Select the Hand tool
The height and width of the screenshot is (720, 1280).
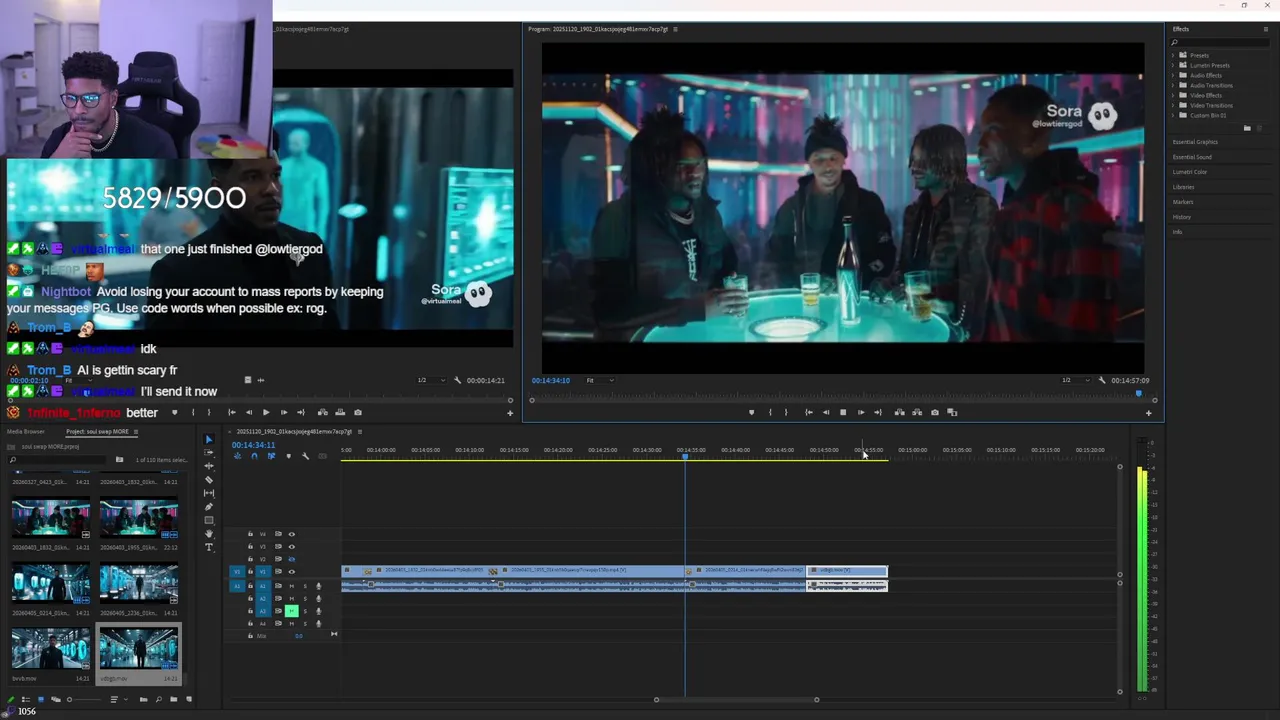[x=209, y=534]
